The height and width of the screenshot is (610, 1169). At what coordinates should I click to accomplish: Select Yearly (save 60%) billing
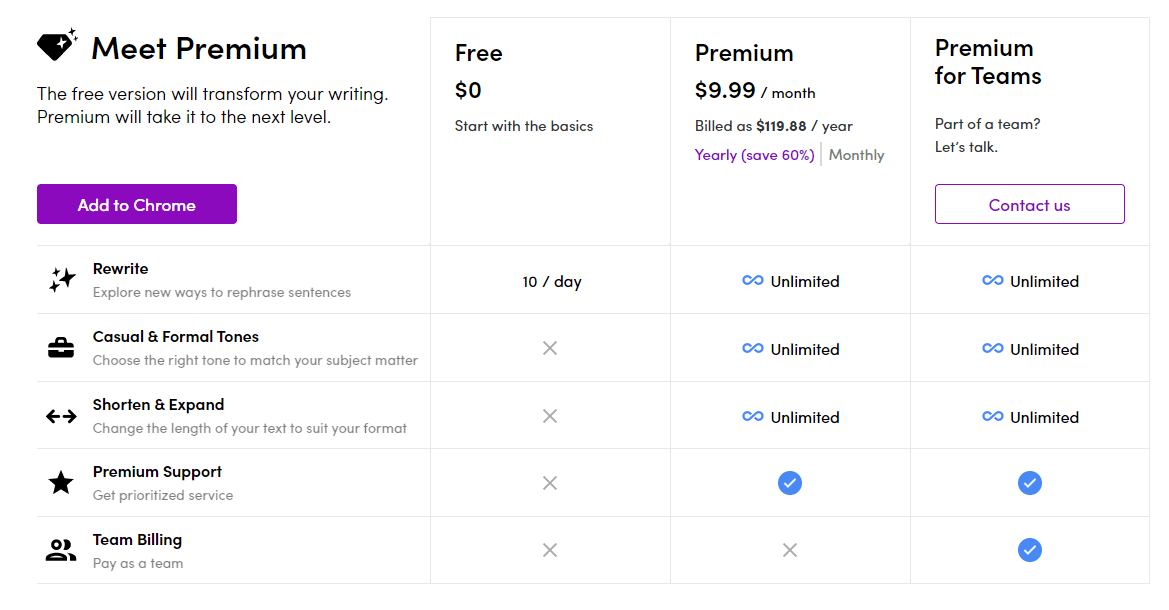pos(754,154)
